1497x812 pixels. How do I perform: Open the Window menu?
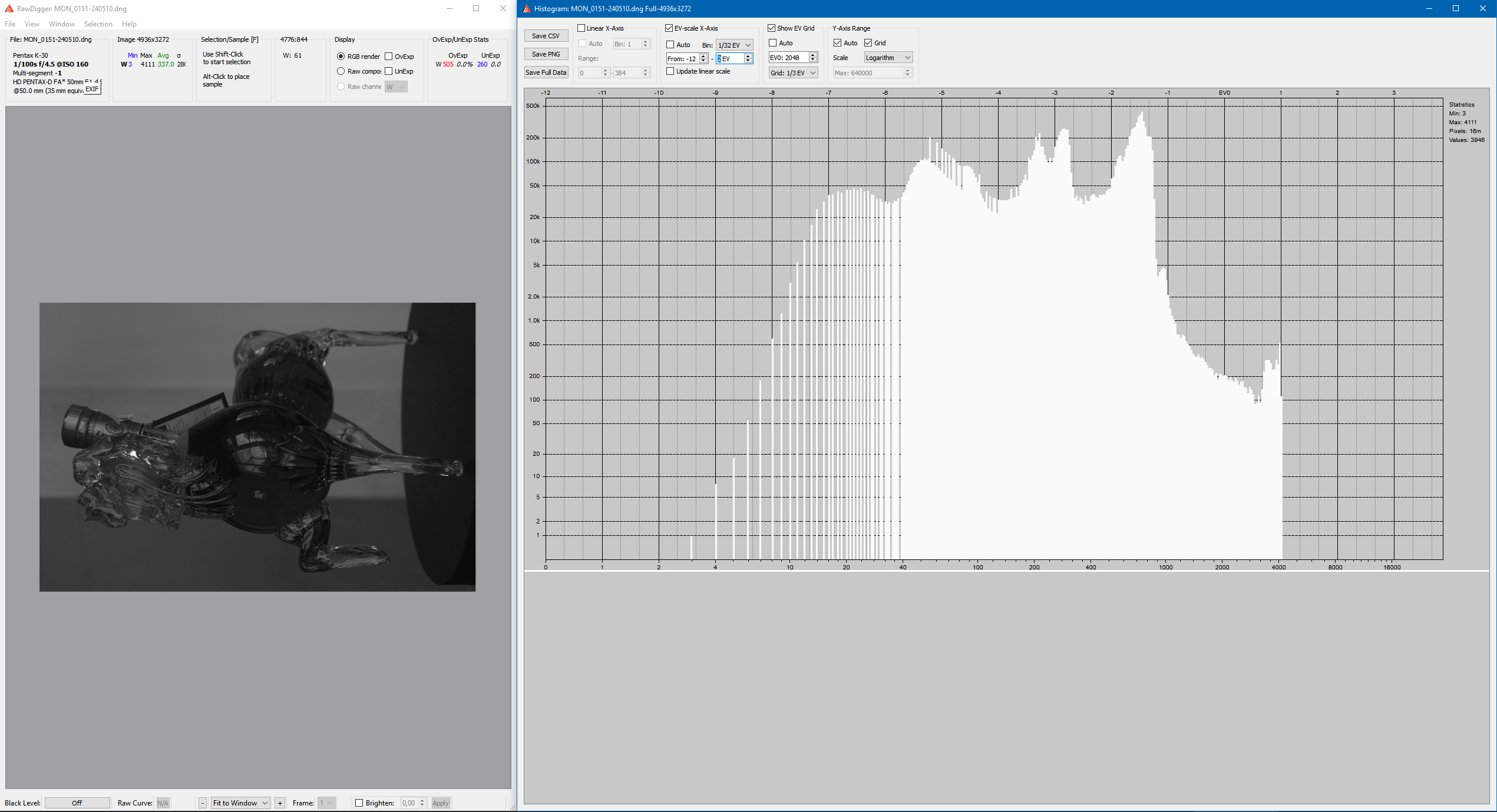coord(62,24)
